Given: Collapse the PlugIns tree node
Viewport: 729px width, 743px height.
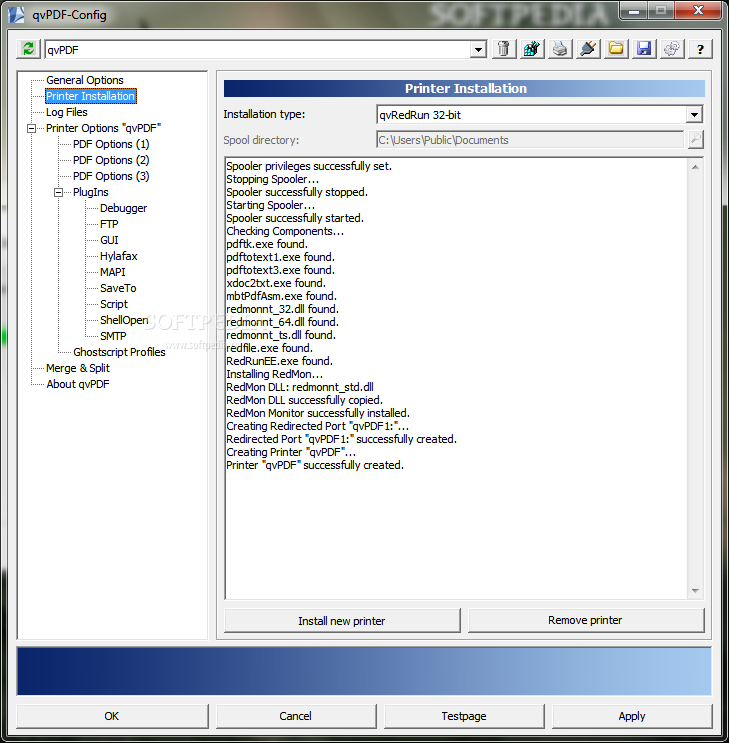Looking at the screenshot, I should 58,192.
